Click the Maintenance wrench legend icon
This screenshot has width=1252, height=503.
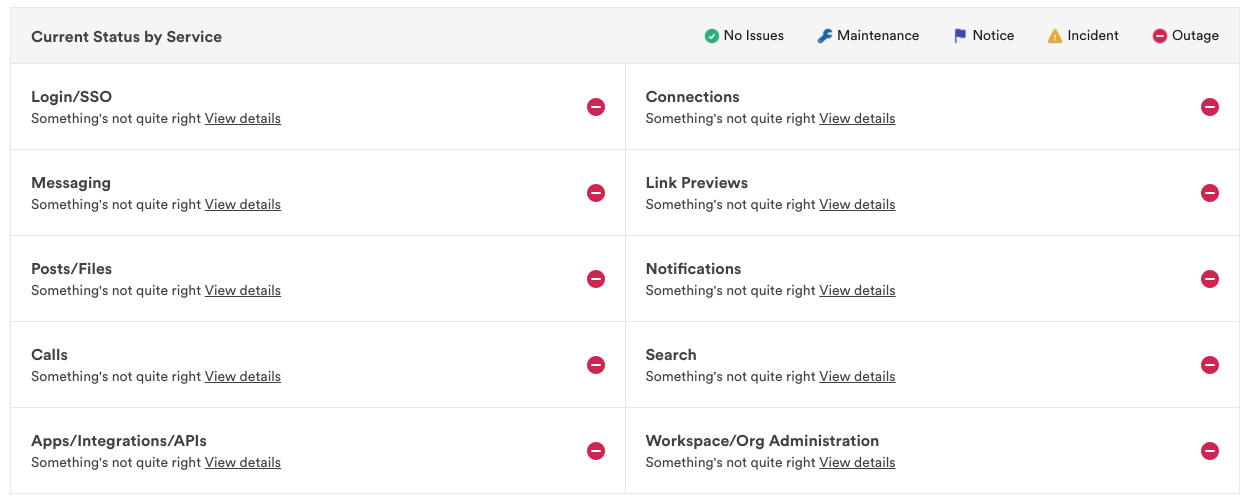tap(825, 36)
